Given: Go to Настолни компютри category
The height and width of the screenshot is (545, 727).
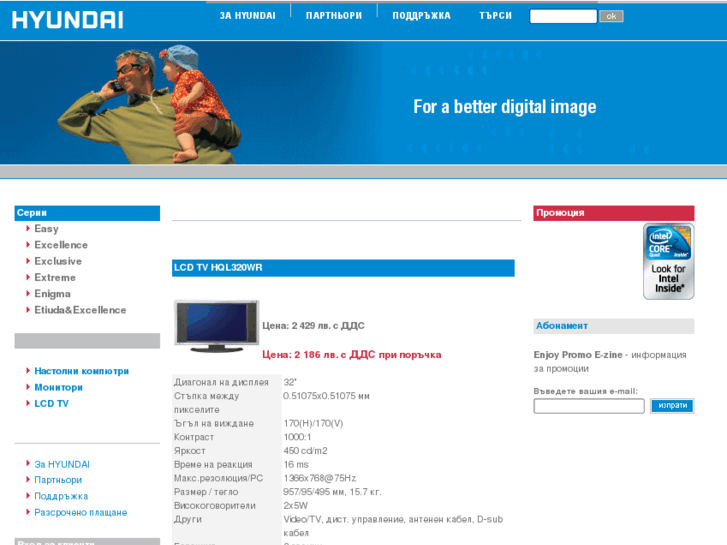Looking at the screenshot, I should (82, 371).
